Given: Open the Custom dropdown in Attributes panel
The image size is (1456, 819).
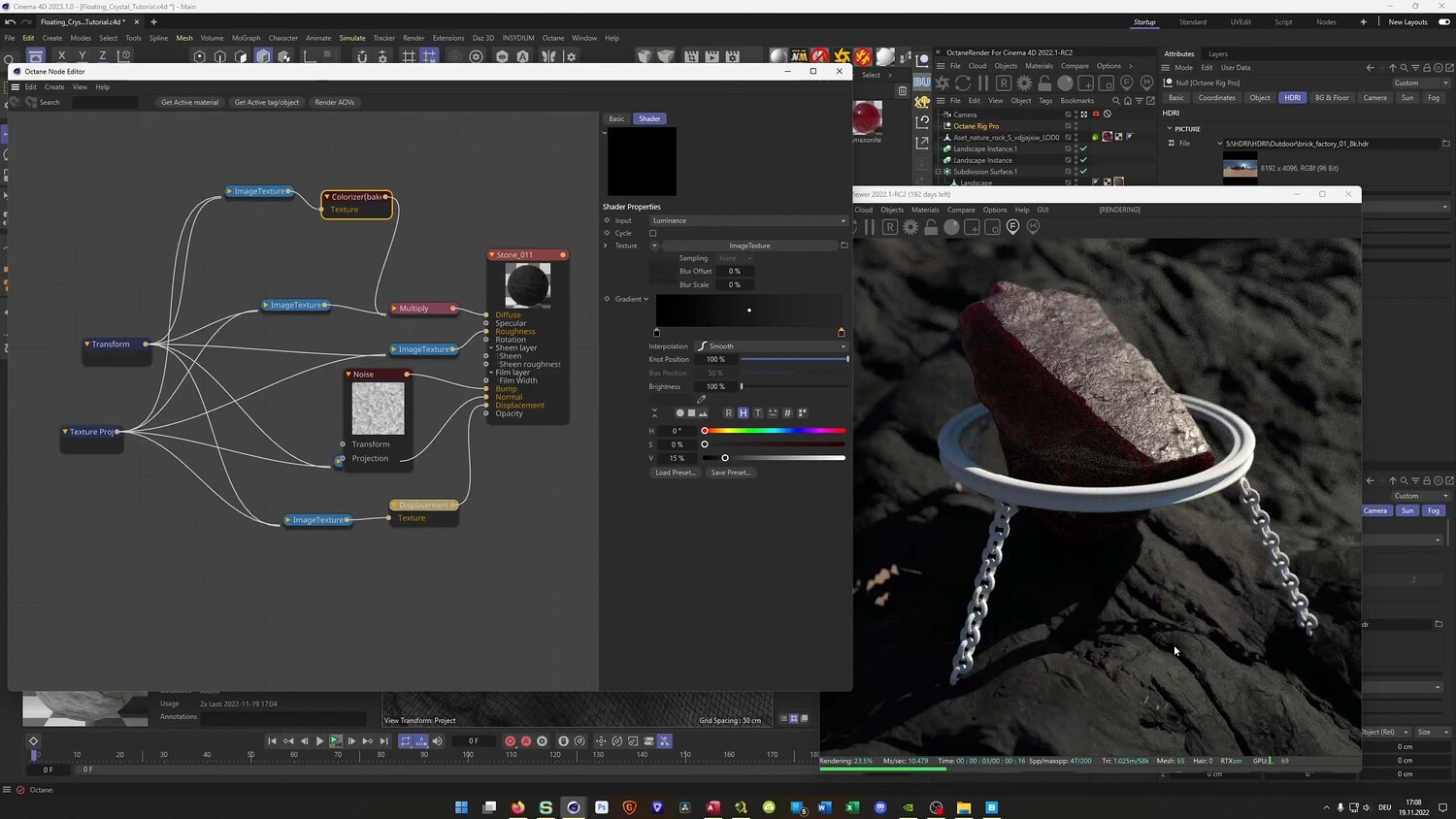Looking at the screenshot, I should 1420,83.
